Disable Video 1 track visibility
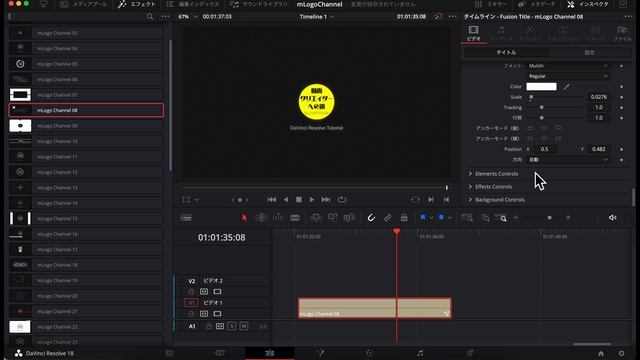 click(217, 313)
